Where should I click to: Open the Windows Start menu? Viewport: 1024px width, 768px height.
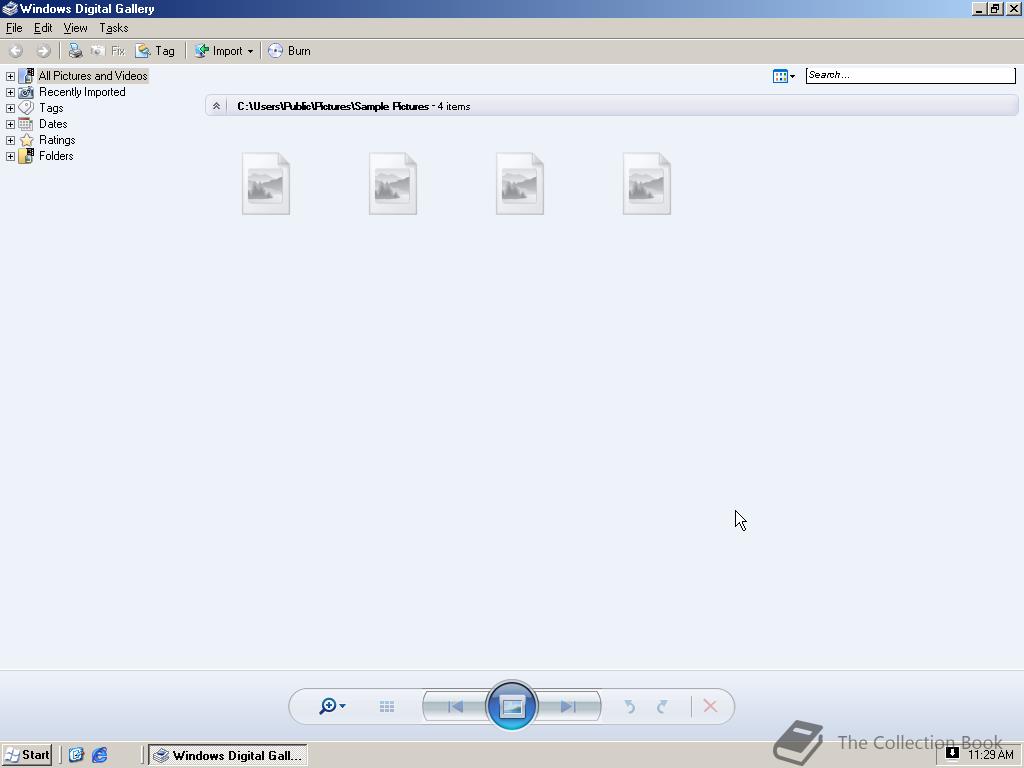pyautogui.click(x=27, y=755)
